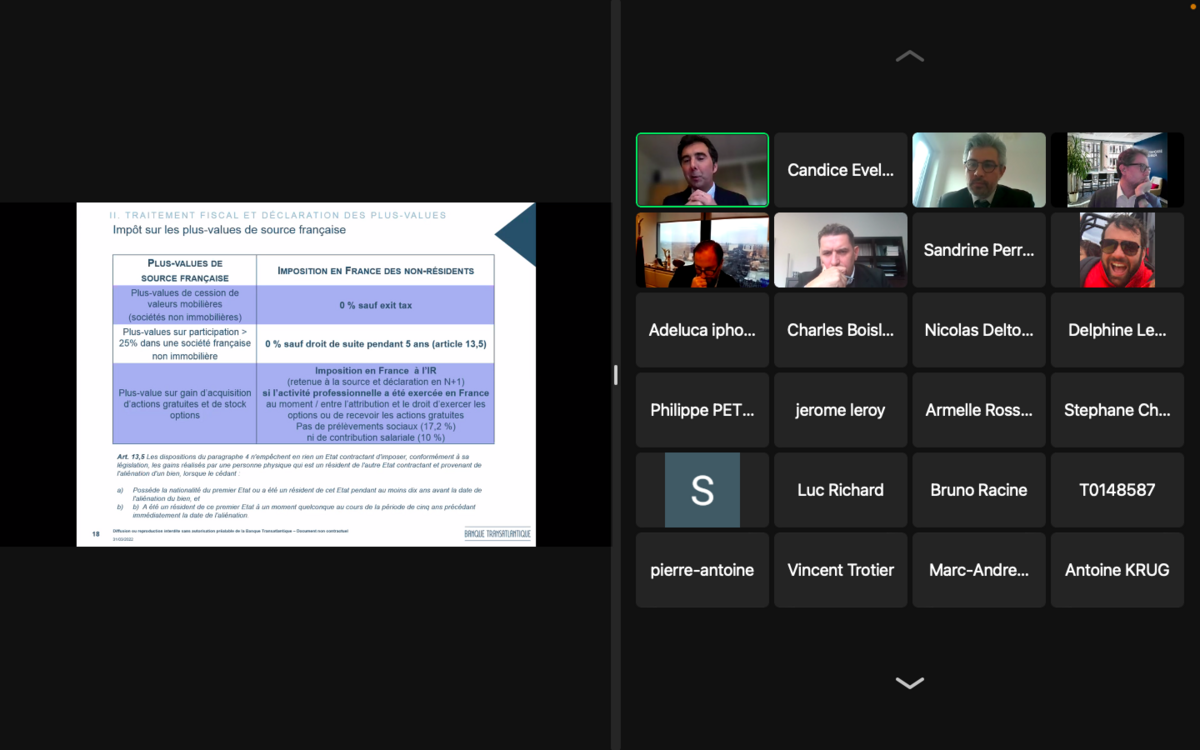Open the shared presentation slide

click(x=306, y=375)
